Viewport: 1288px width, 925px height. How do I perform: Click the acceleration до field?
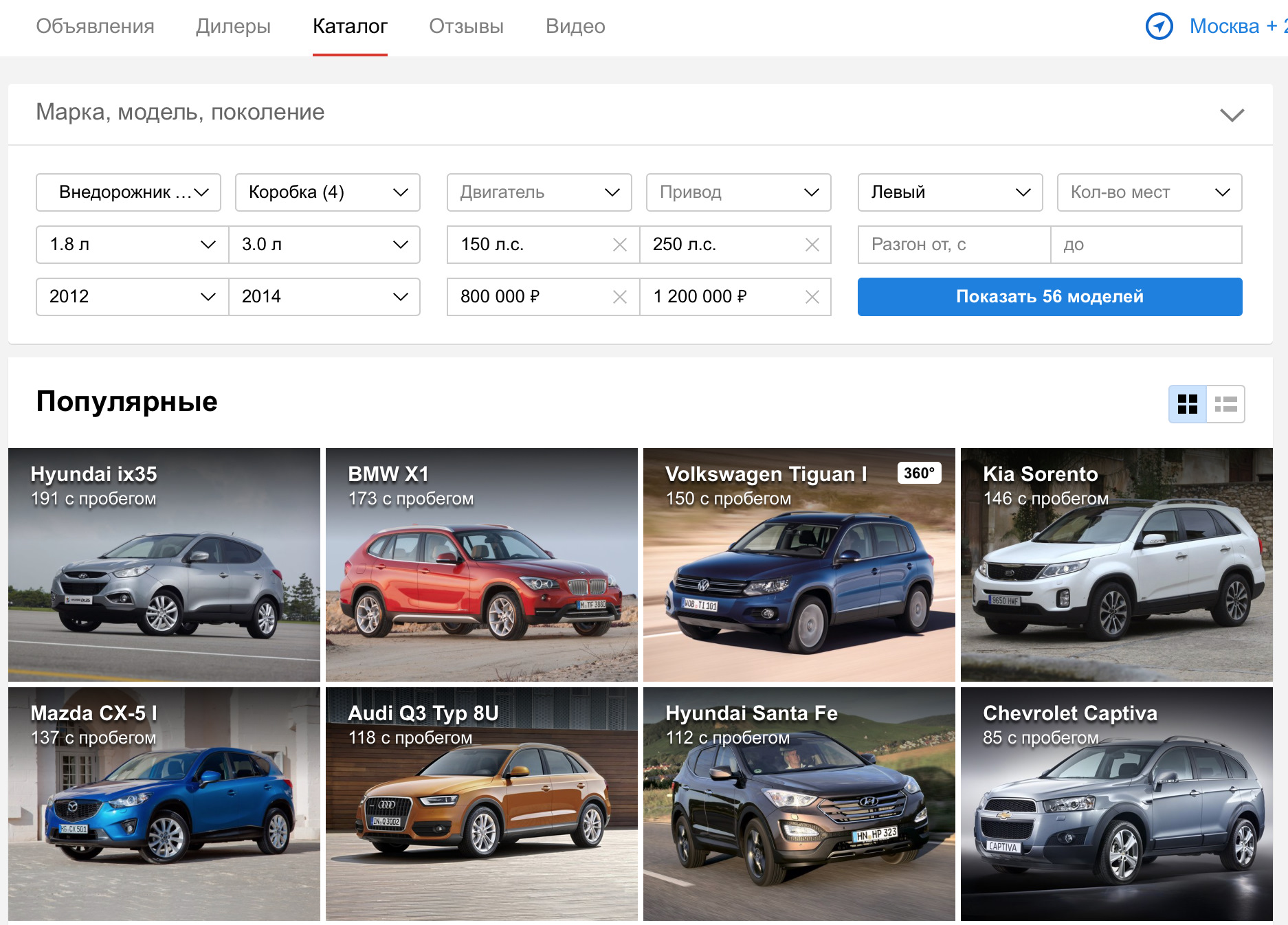(x=1146, y=245)
